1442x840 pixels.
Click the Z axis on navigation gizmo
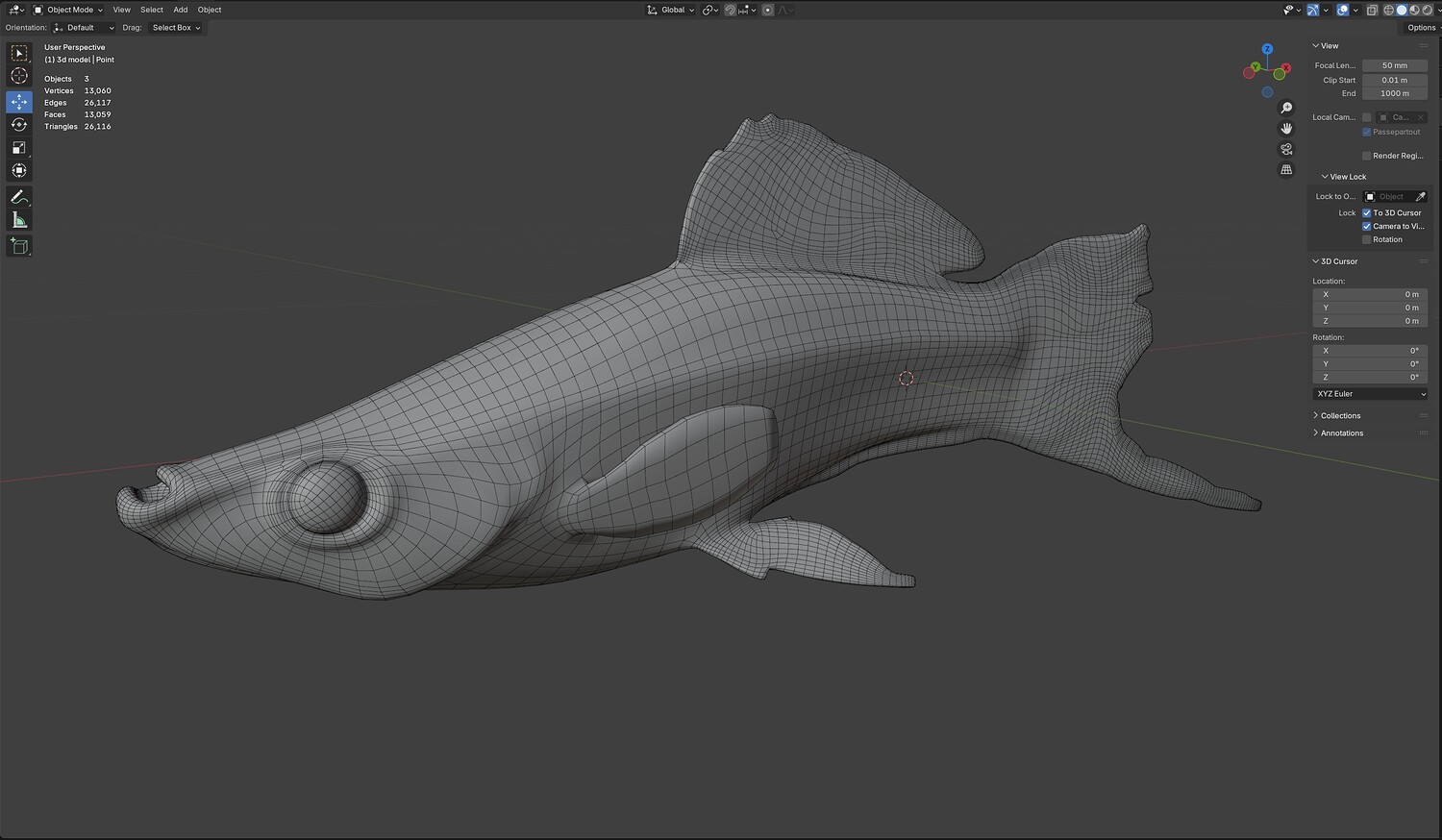tap(1267, 49)
